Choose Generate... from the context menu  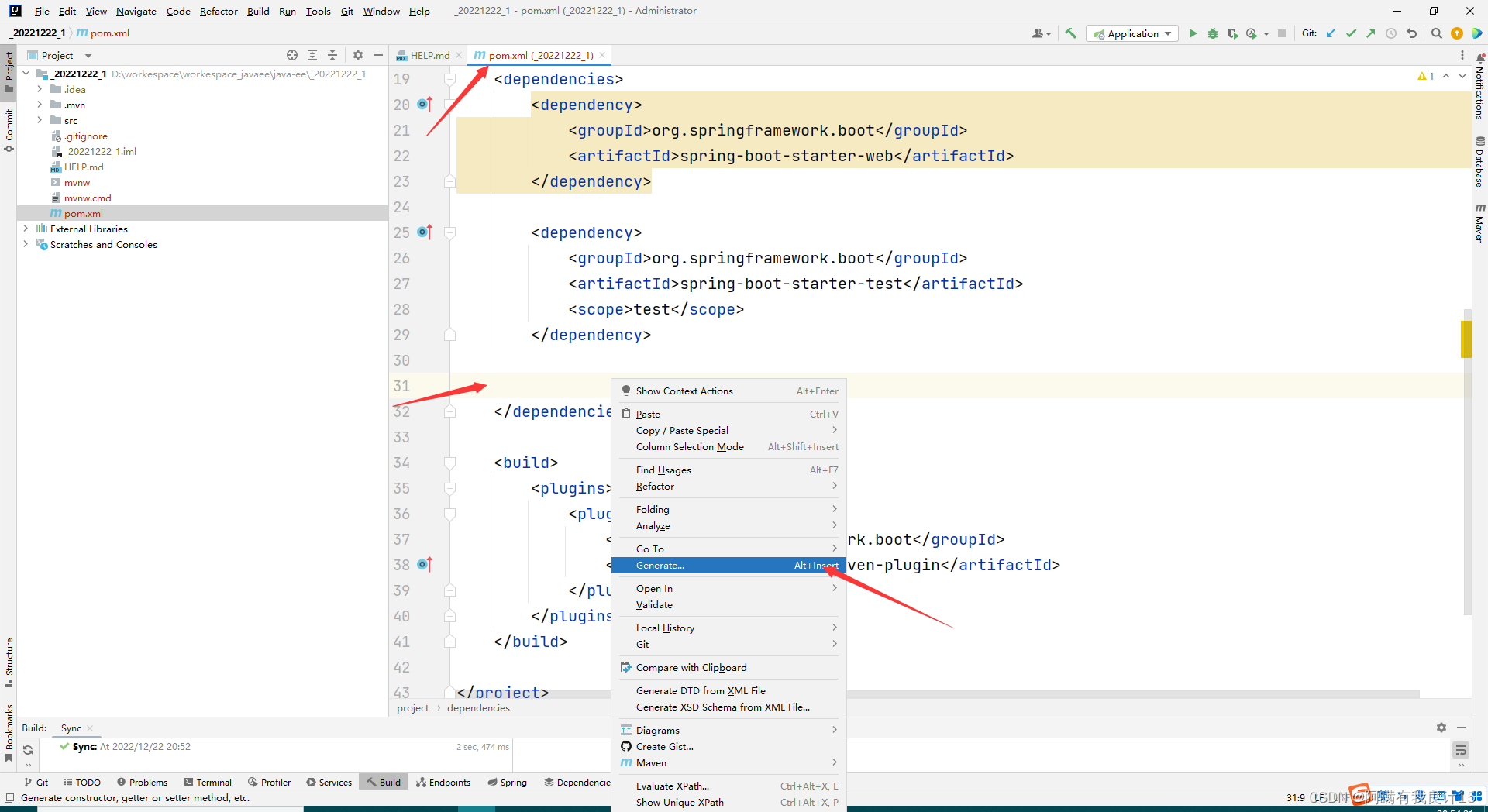pos(660,566)
